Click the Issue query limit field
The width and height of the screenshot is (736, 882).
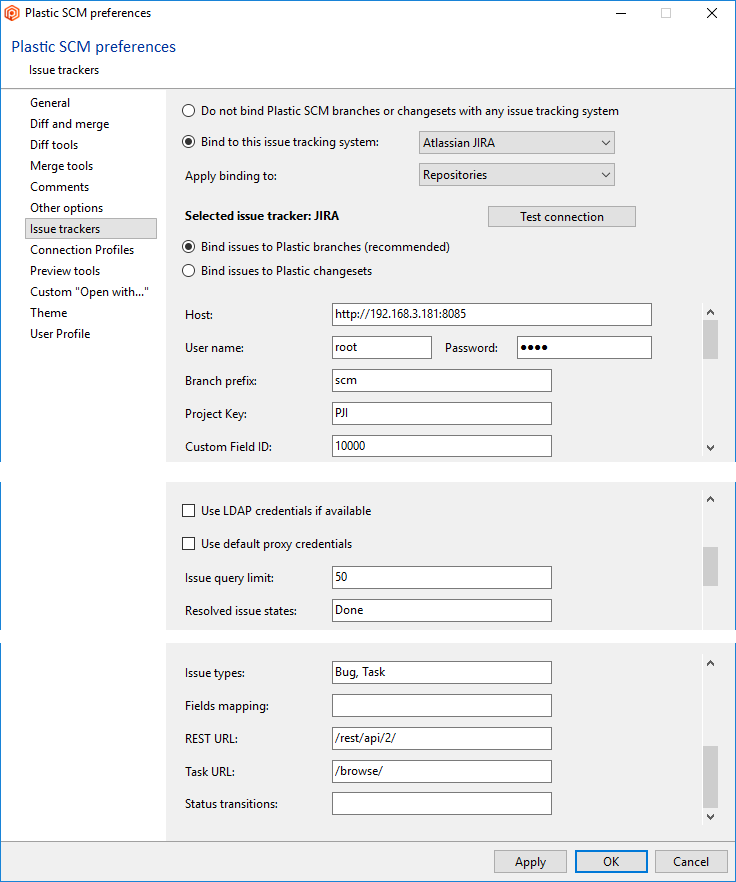pyautogui.click(x=442, y=577)
